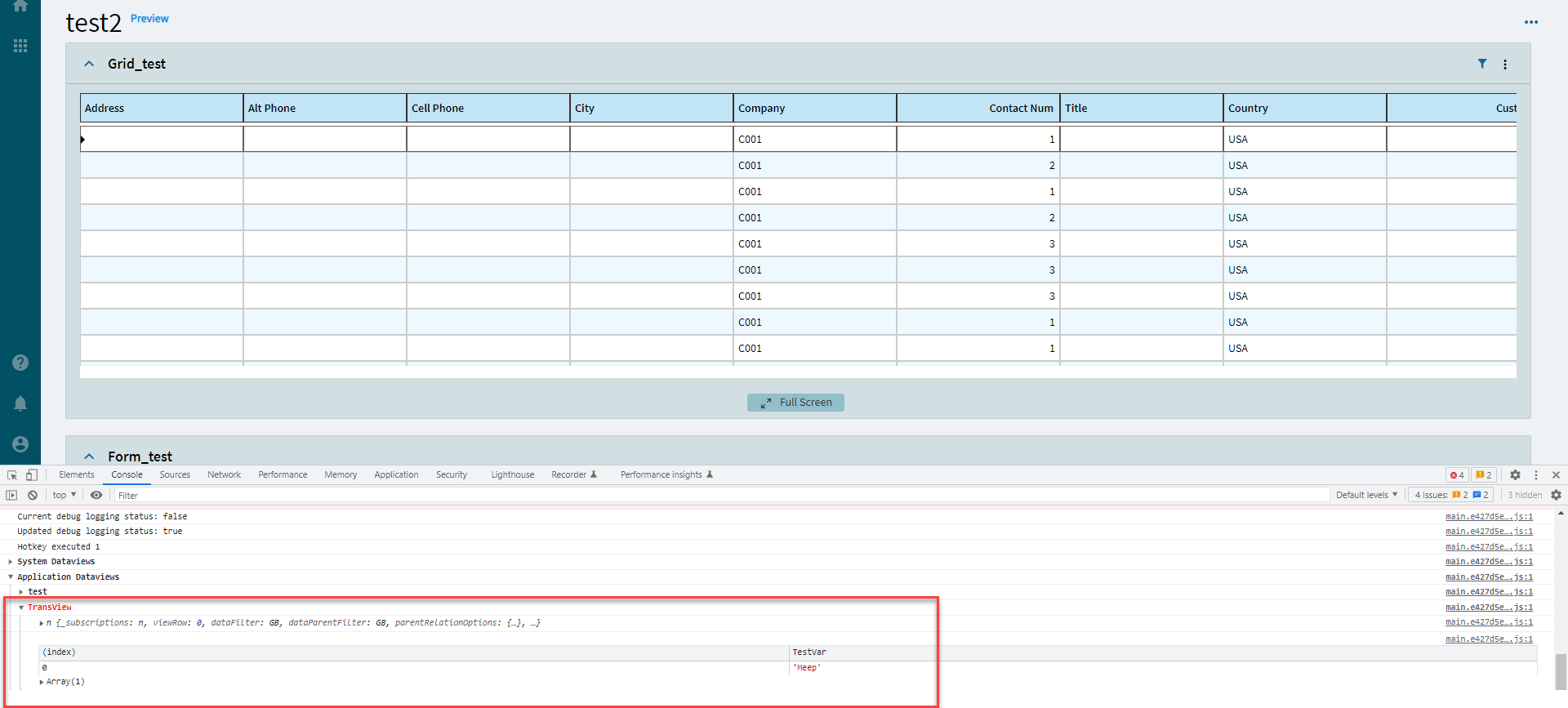
Task: Open the user account icon
Action: [x=20, y=444]
